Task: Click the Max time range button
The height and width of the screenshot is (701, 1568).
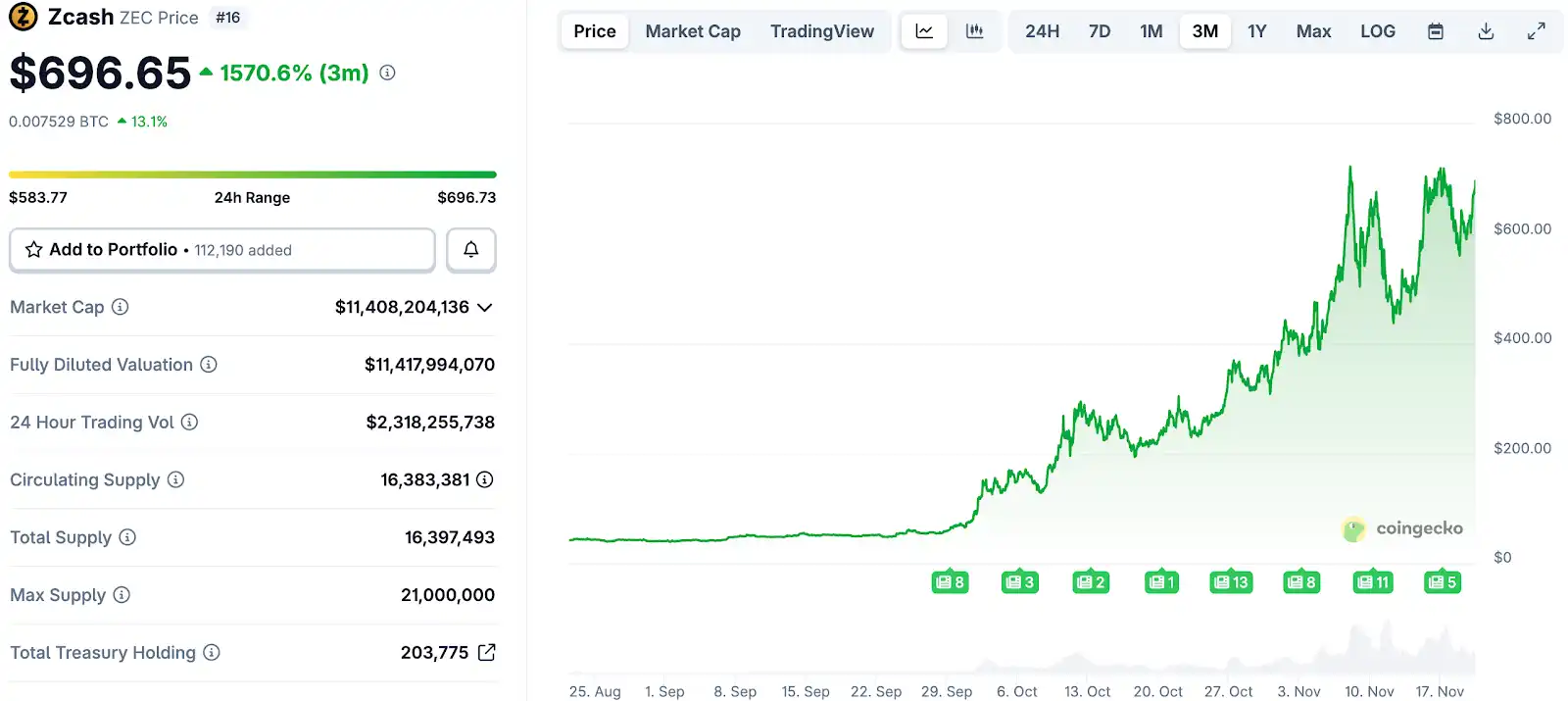Action: click(x=1313, y=30)
